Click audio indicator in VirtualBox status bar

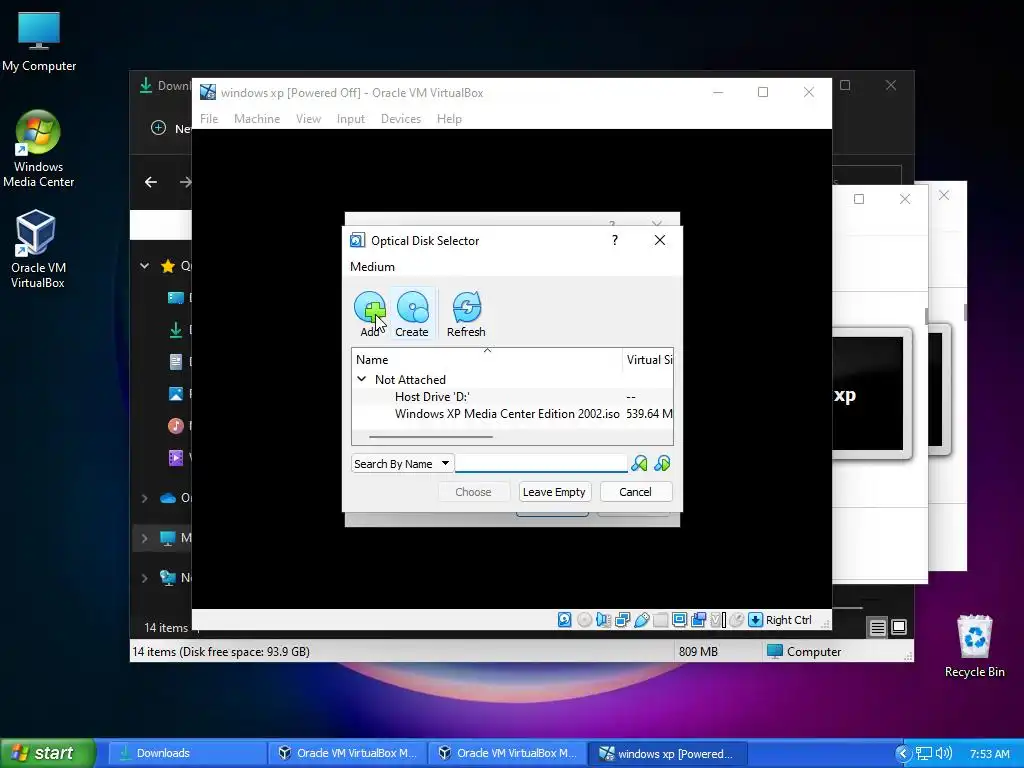coord(603,620)
